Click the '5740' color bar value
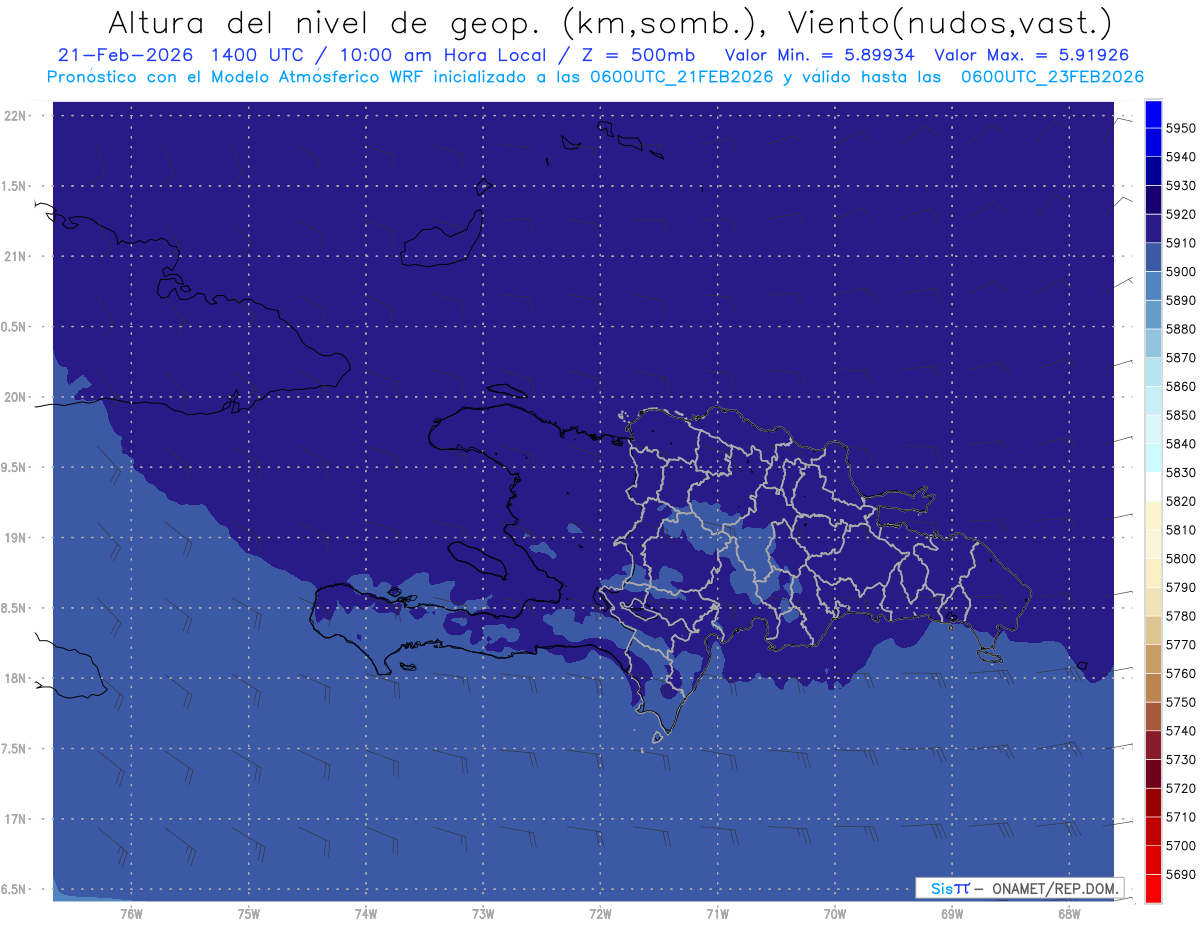 point(1181,731)
